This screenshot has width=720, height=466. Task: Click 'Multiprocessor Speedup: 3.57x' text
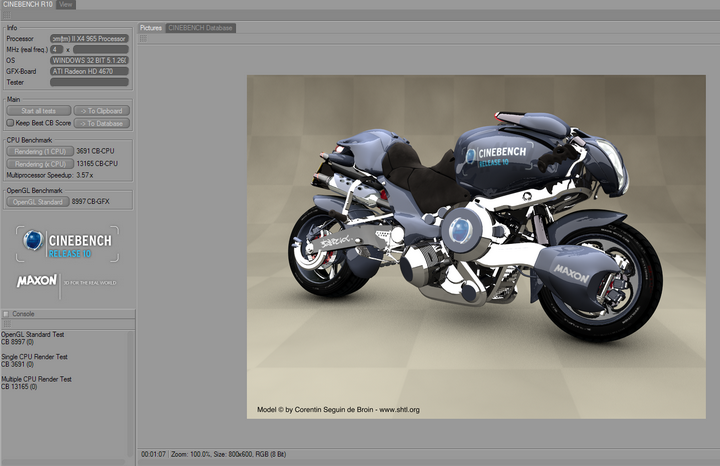click(50, 175)
